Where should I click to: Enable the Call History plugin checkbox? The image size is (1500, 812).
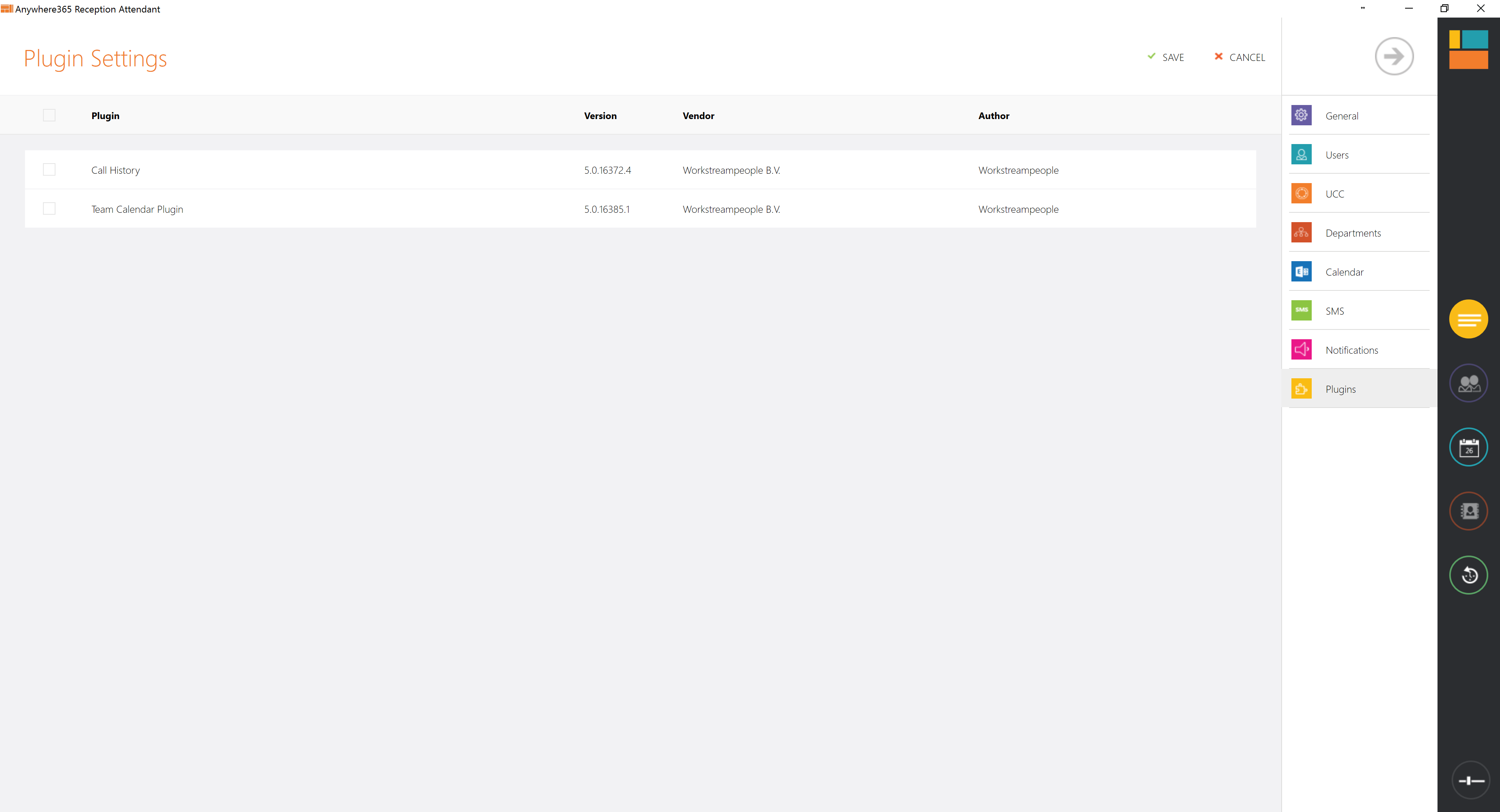pos(50,169)
